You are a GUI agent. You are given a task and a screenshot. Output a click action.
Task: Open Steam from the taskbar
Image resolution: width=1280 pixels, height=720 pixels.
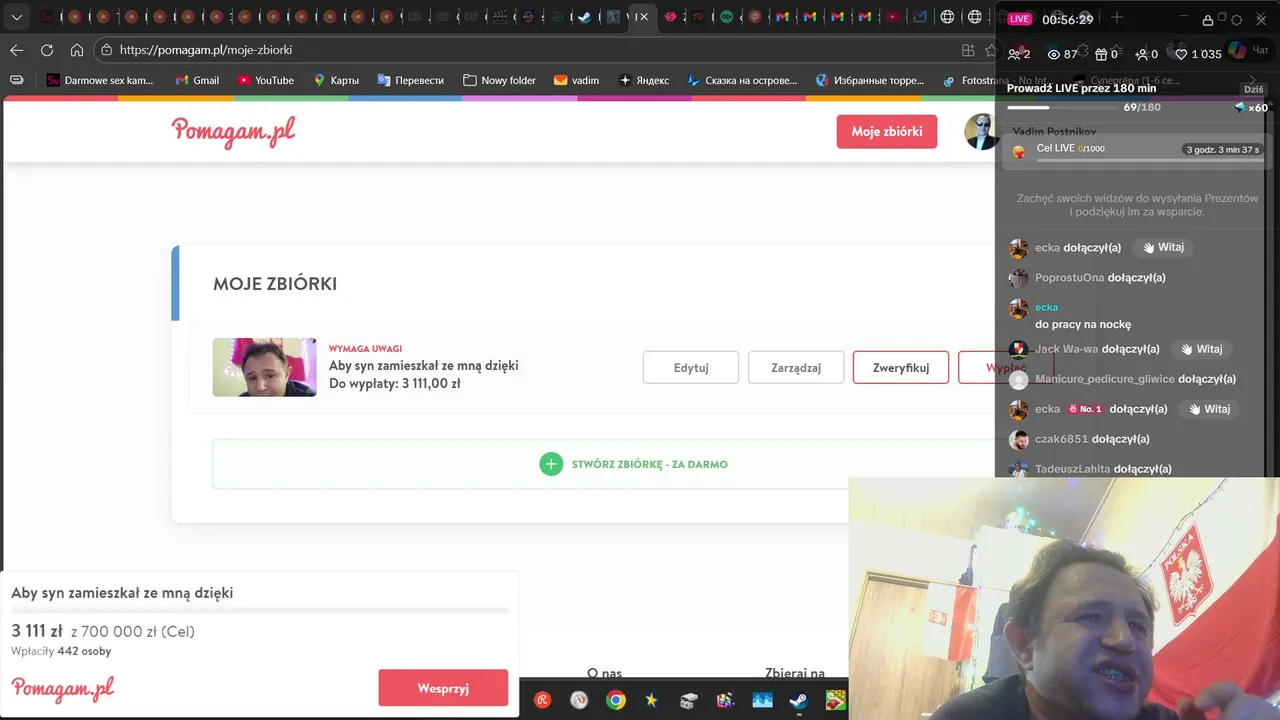(798, 700)
